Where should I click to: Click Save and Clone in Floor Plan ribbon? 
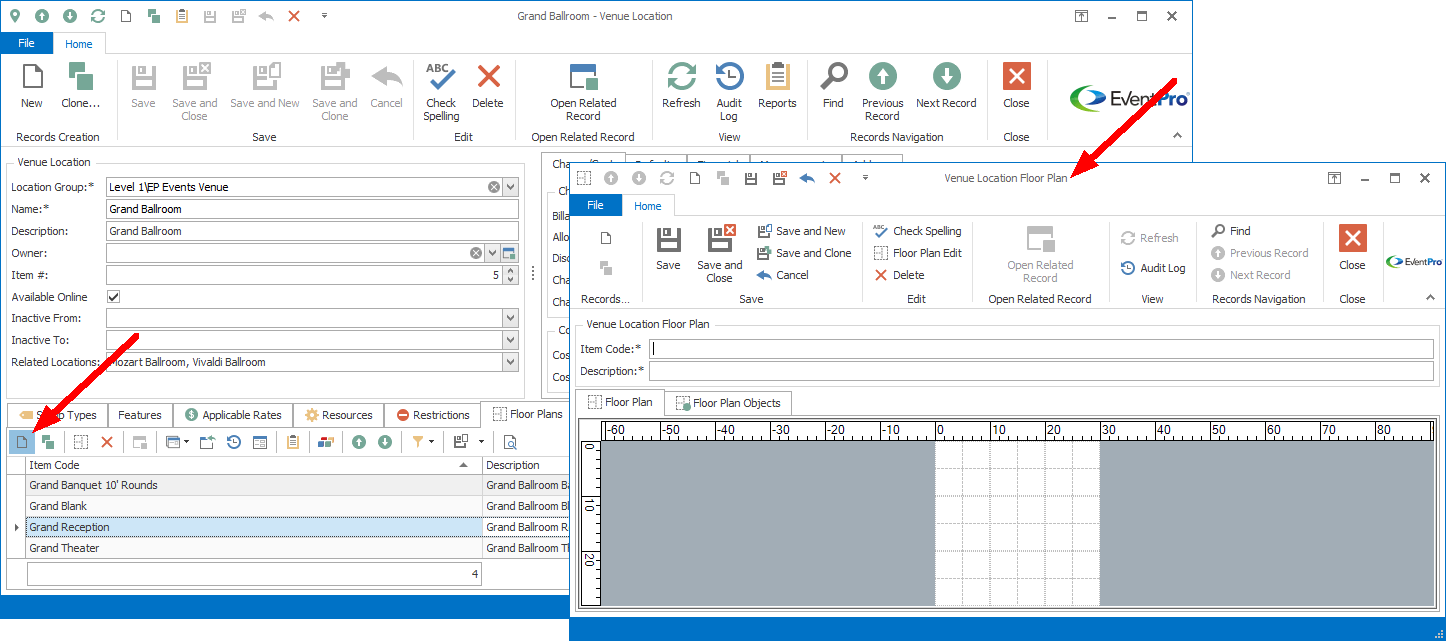click(x=804, y=253)
